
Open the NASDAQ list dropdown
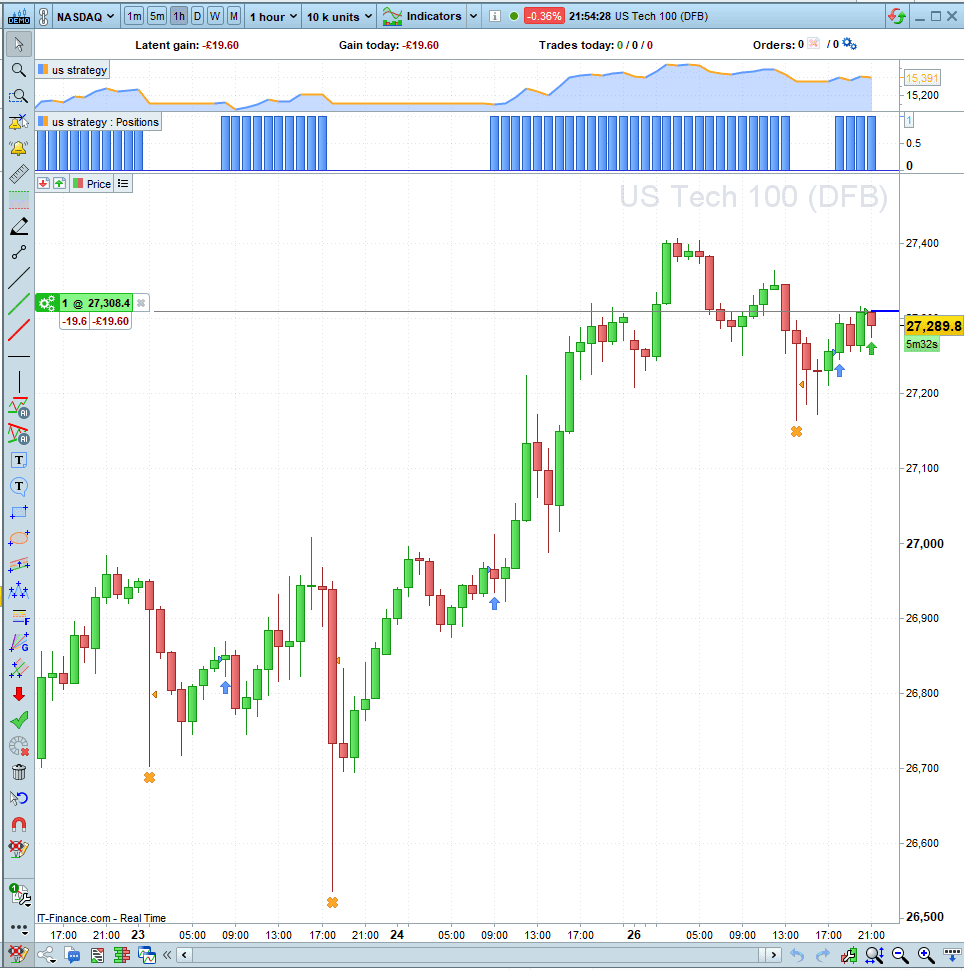[85, 16]
